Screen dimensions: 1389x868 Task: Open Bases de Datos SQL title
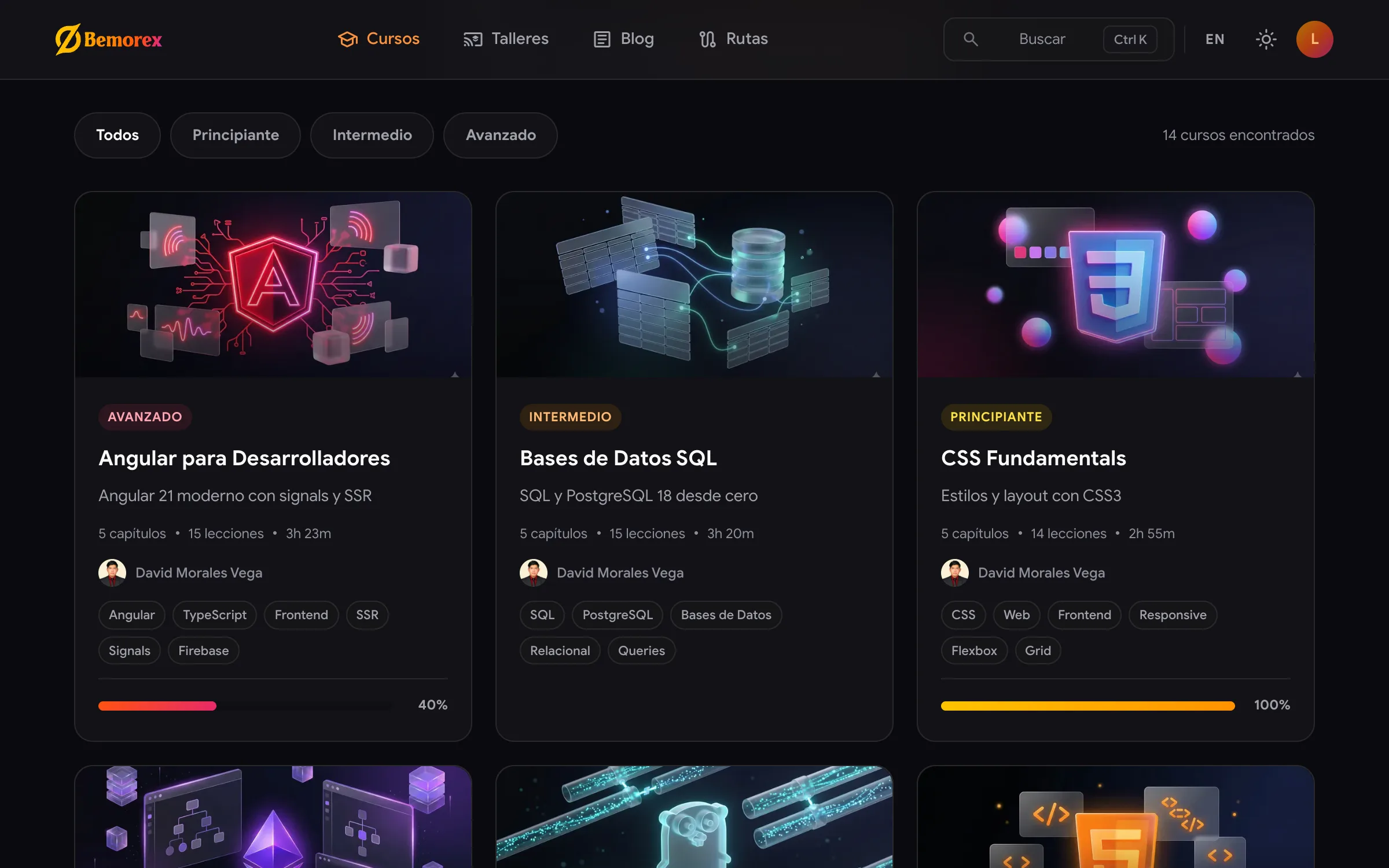pyautogui.click(x=618, y=458)
